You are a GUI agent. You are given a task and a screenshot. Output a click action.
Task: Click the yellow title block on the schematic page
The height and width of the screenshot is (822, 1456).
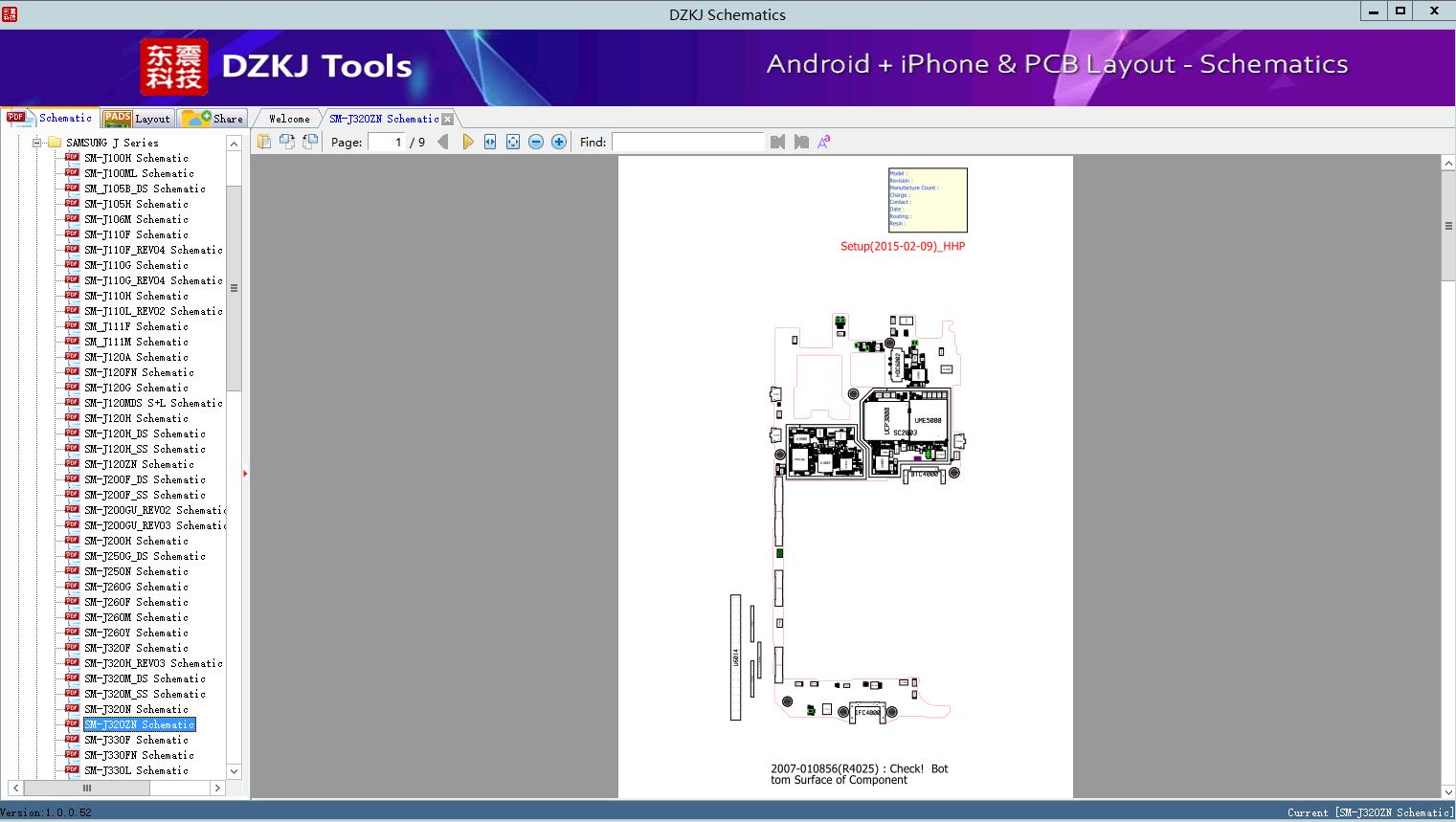click(x=928, y=200)
